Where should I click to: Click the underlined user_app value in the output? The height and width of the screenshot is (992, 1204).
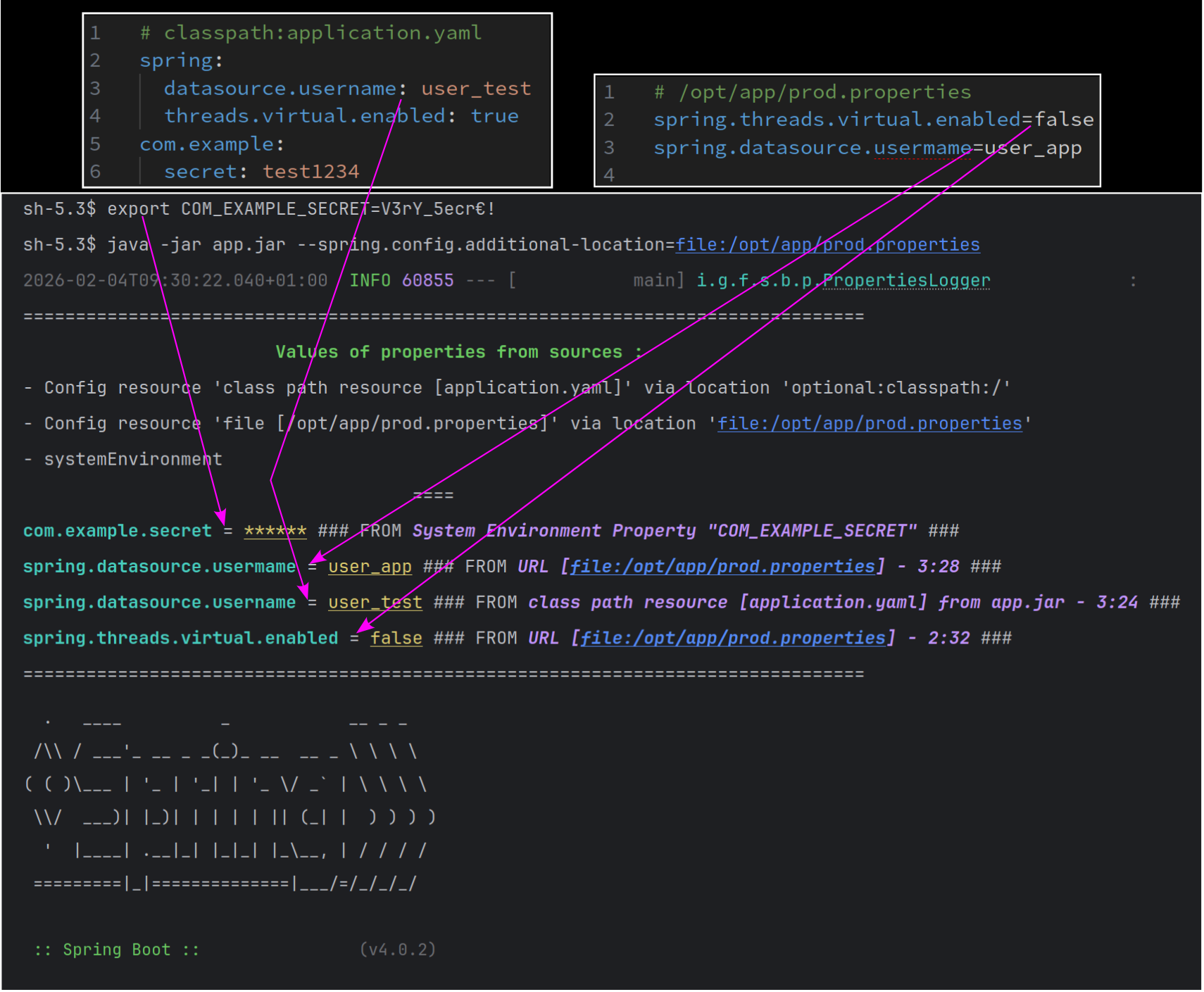370,567
